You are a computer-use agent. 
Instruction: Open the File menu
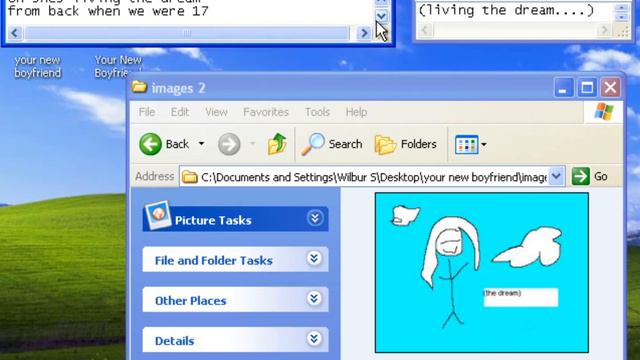(147, 112)
